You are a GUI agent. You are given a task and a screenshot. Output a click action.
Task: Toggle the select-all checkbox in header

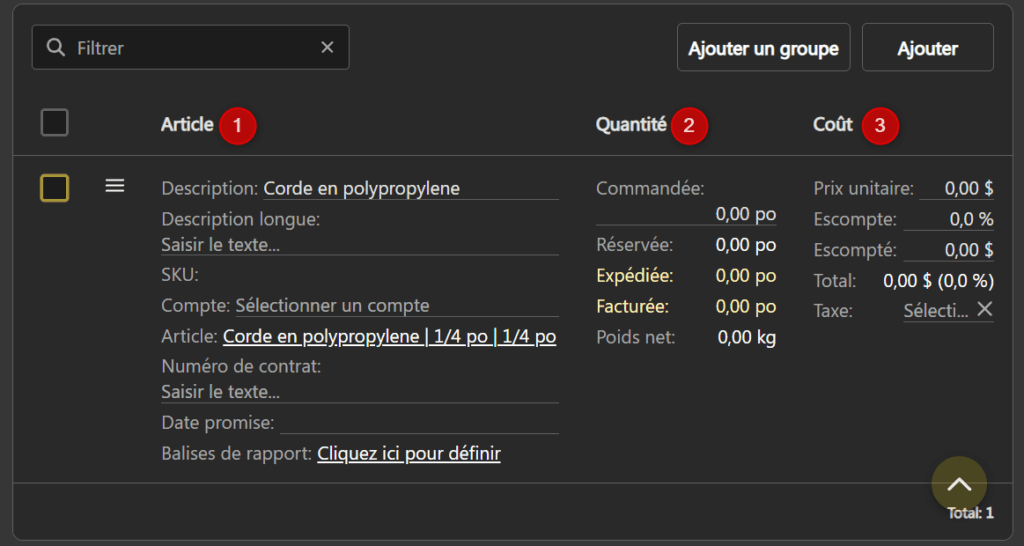55,124
